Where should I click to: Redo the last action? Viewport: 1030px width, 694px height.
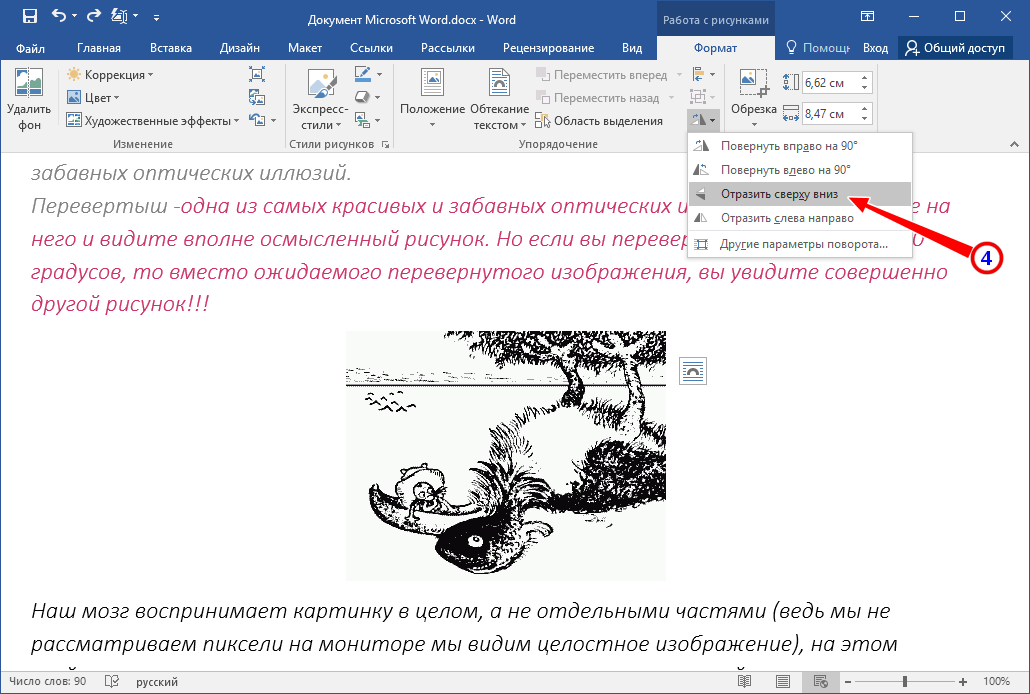click(93, 16)
